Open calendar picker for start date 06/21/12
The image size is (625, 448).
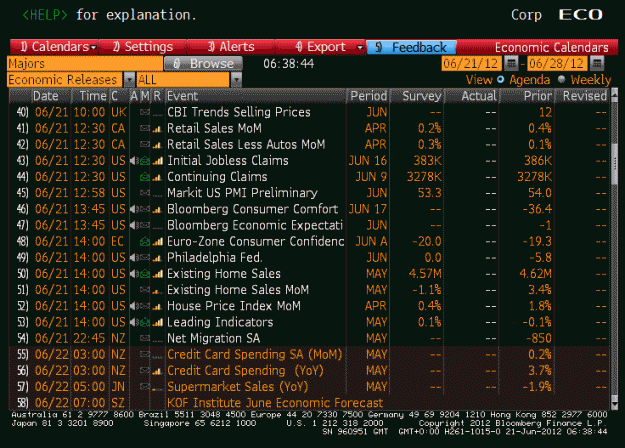click(511, 63)
